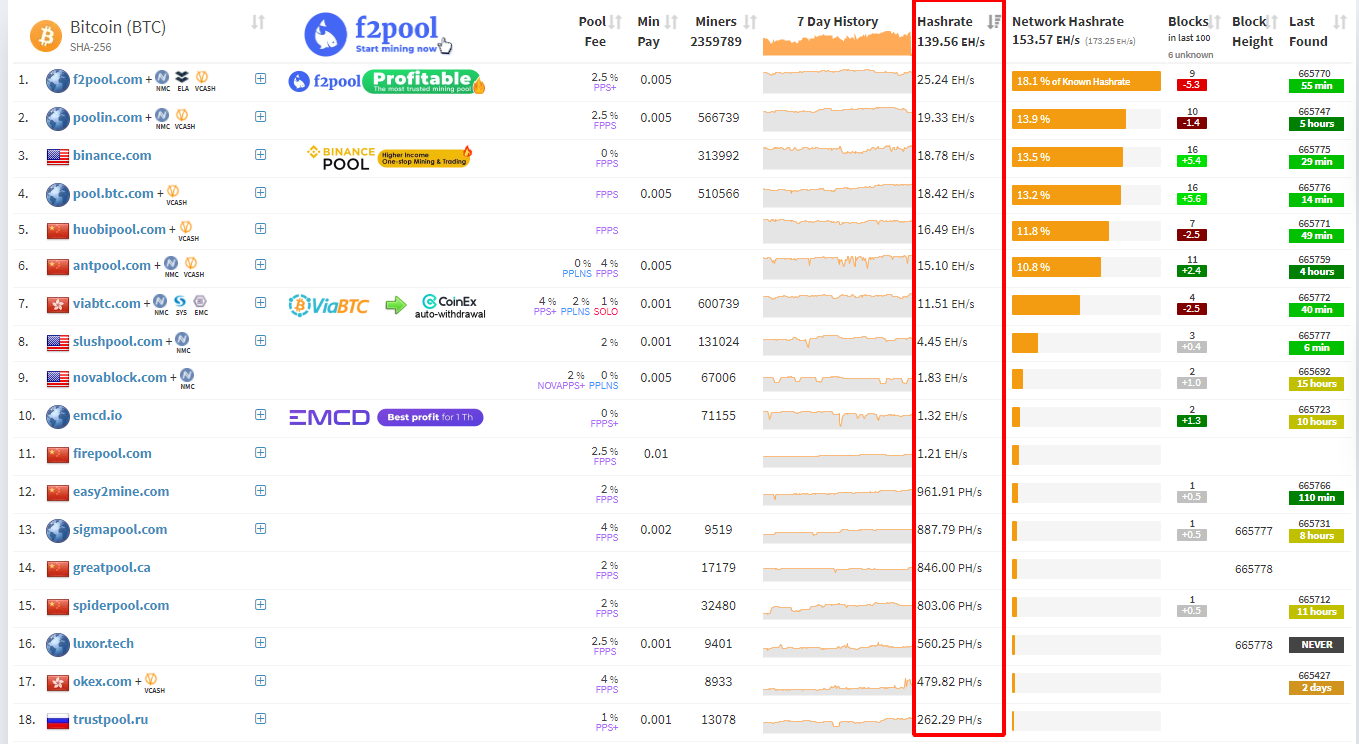
Task: Expand details for emcd.io row
Action: click(x=261, y=414)
